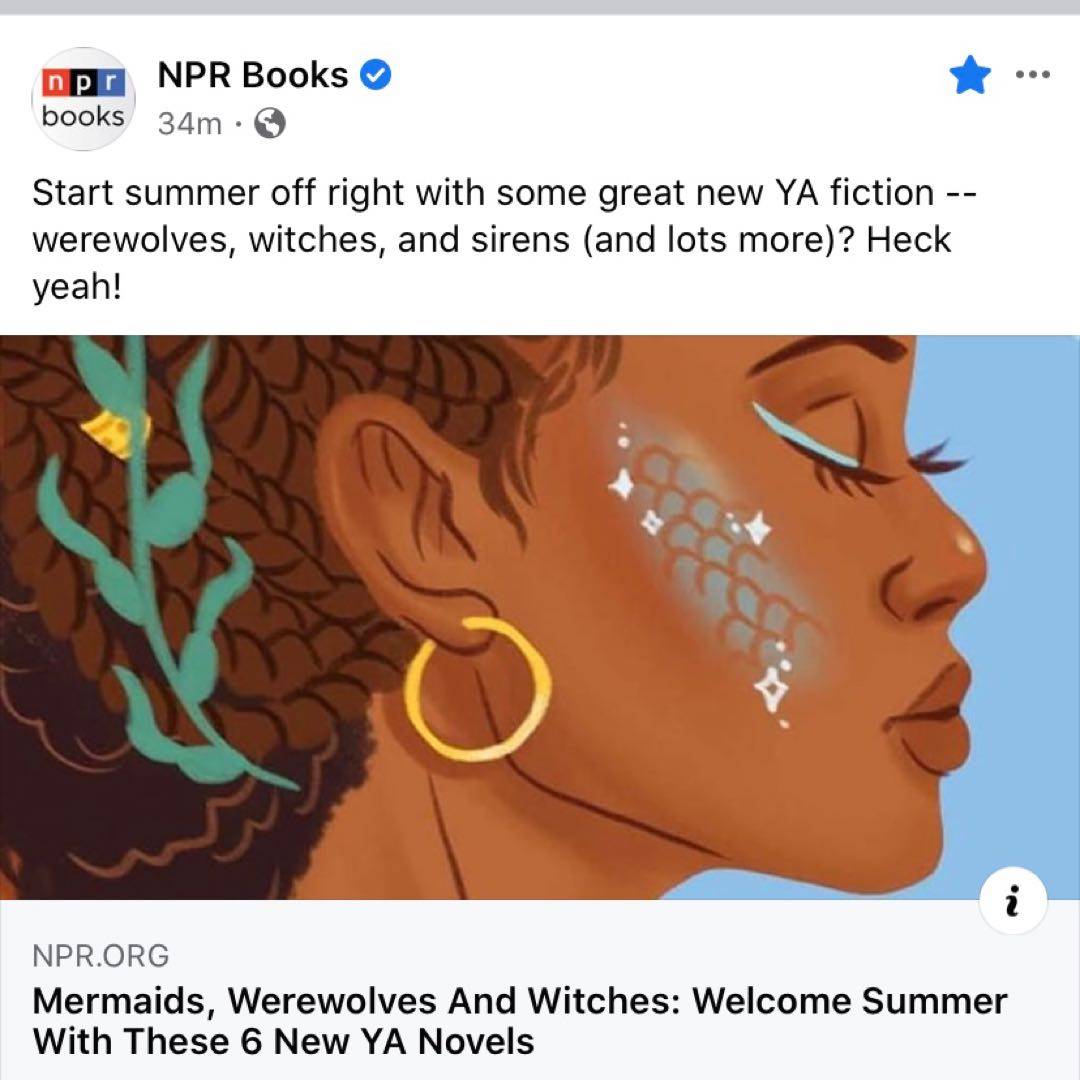Click the gold hoop earring in illustration
This screenshot has height=1080, width=1080.
tap(477, 689)
